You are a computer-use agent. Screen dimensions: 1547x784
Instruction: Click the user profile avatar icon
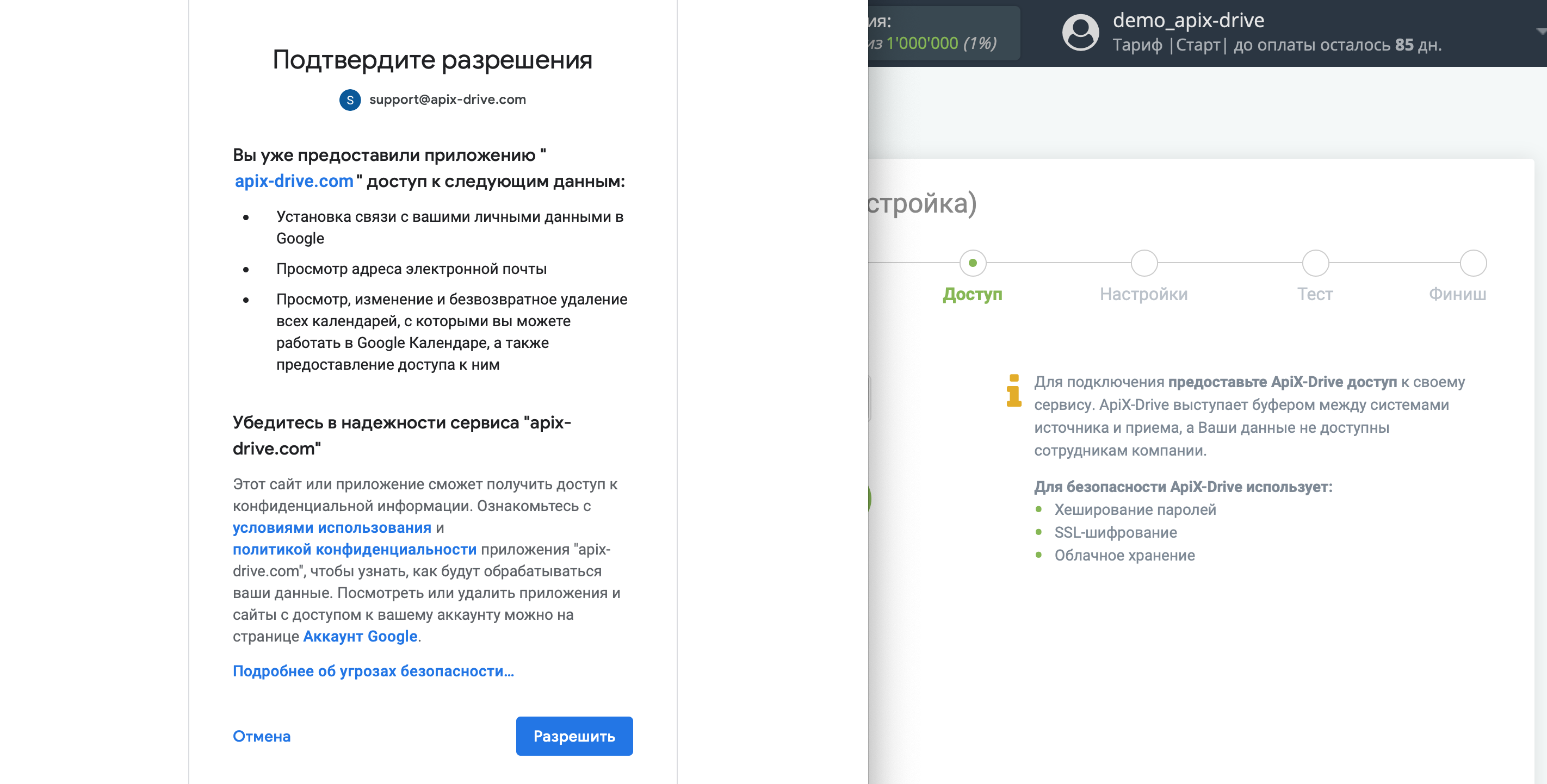[x=1080, y=33]
